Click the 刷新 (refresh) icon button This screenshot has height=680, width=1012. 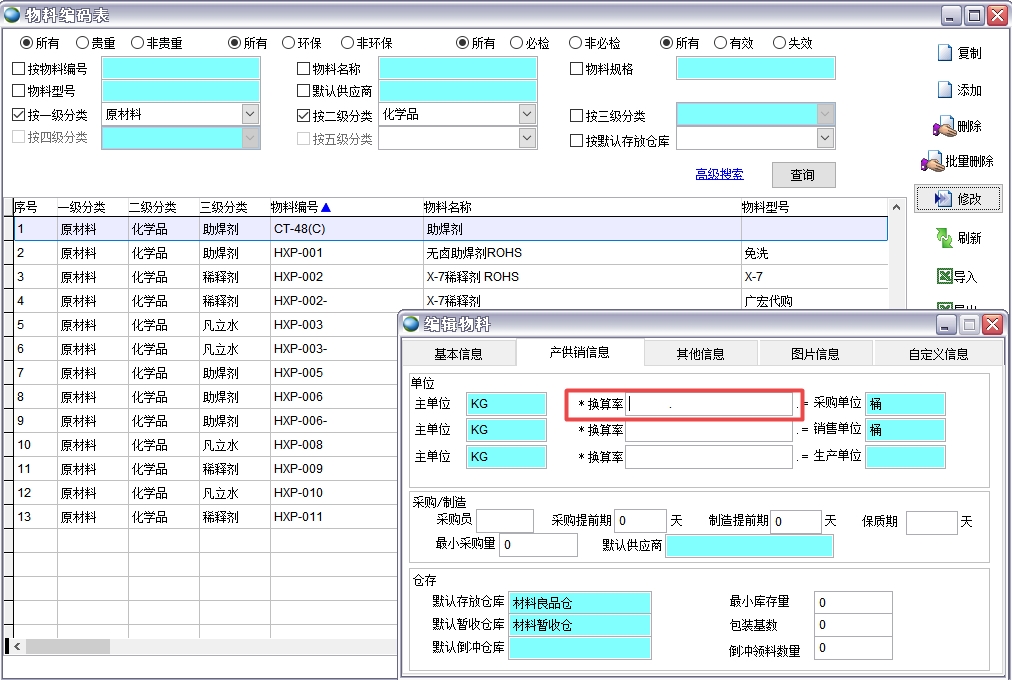957,238
